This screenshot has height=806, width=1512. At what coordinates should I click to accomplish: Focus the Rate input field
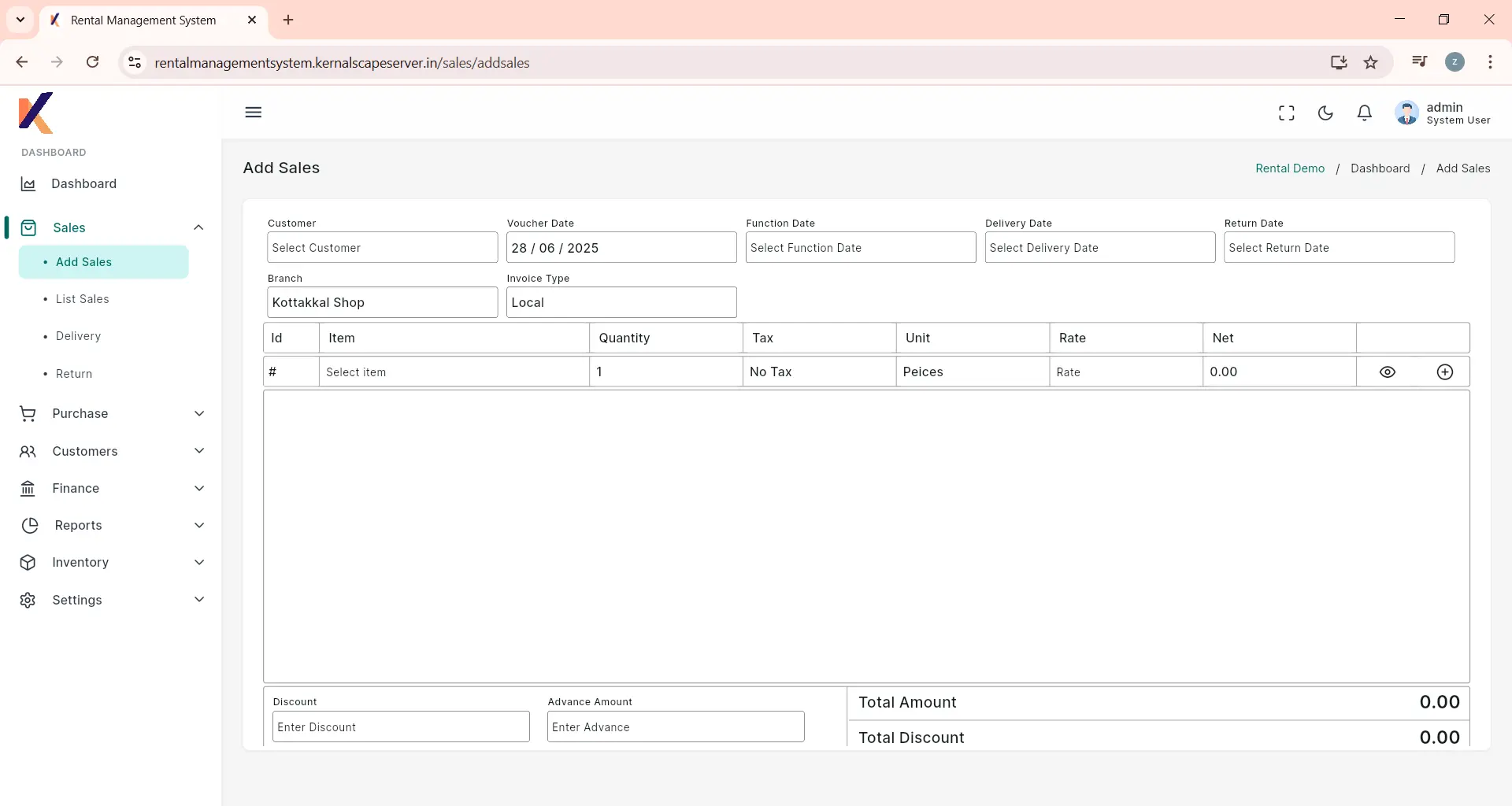(x=1126, y=372)
